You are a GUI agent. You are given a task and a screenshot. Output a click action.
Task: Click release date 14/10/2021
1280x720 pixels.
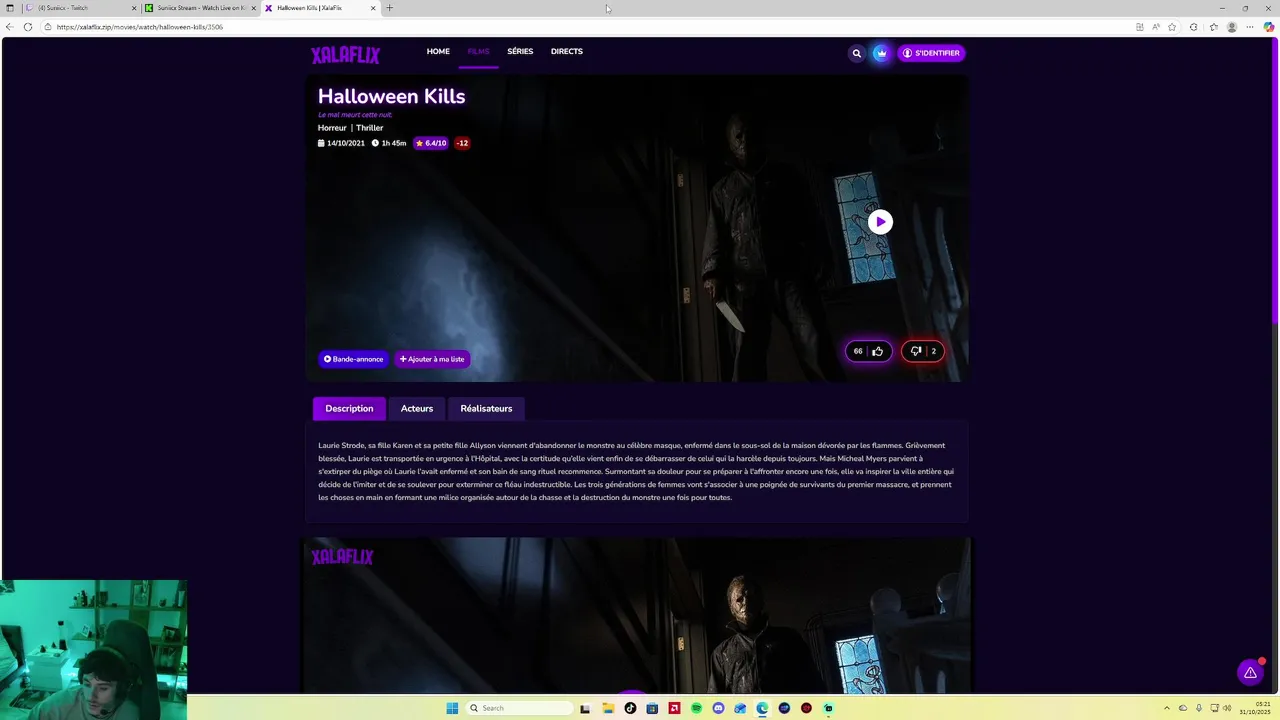(x=341, y=143)
